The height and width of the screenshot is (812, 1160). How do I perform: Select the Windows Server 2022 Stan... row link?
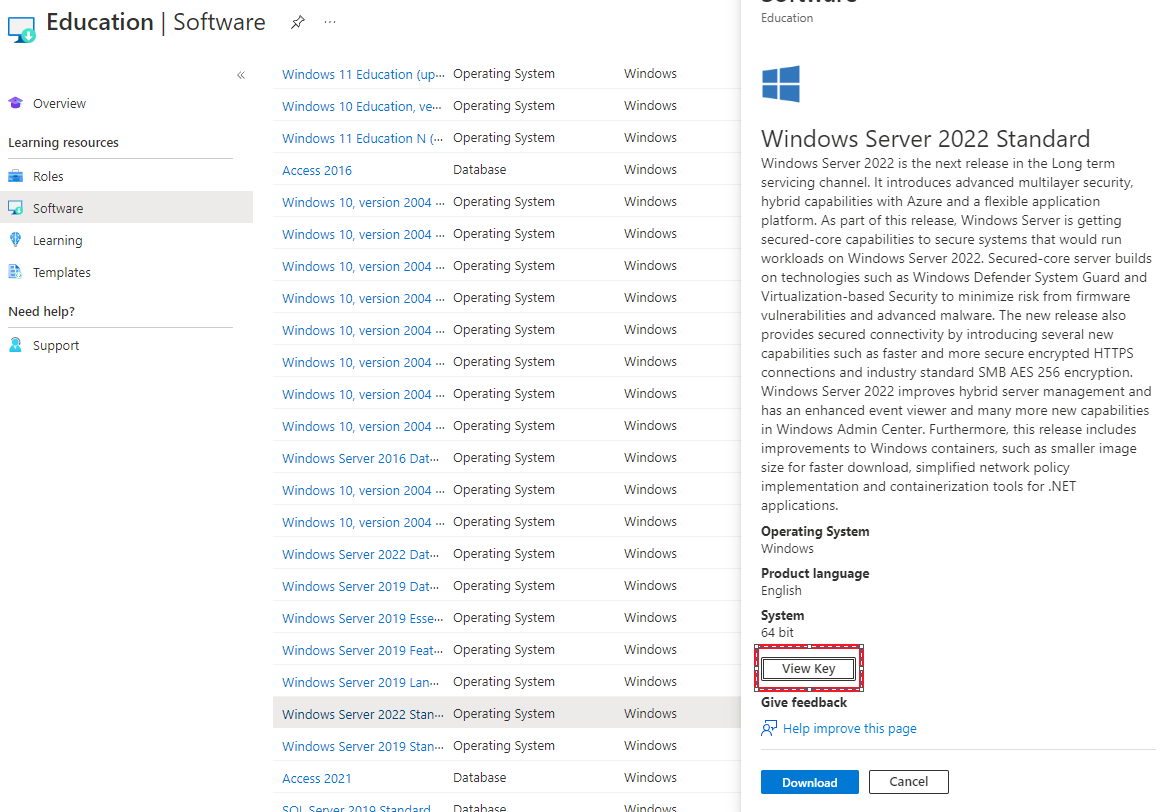coord(362,714)
